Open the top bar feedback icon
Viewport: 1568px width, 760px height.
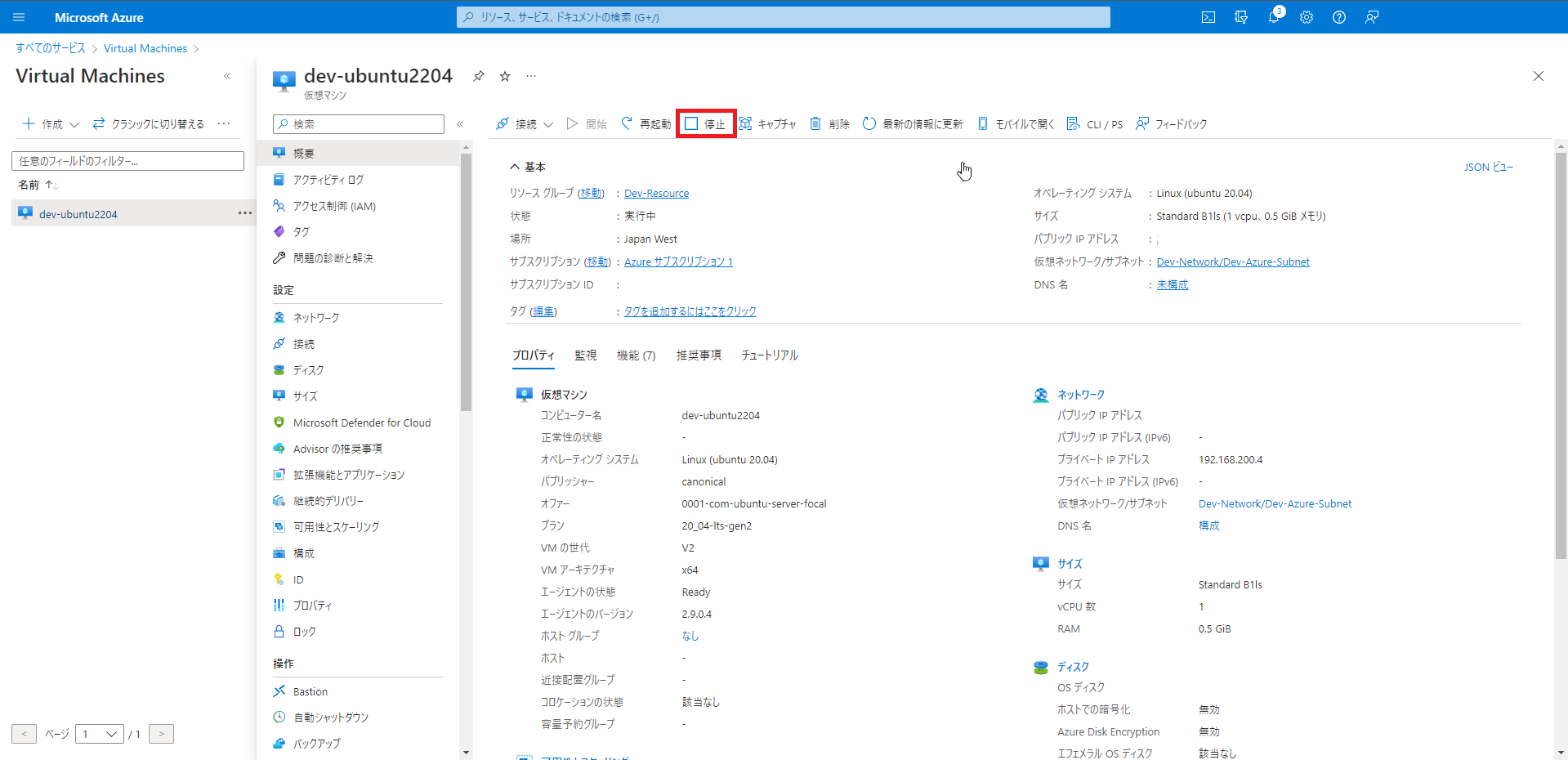1372,17
